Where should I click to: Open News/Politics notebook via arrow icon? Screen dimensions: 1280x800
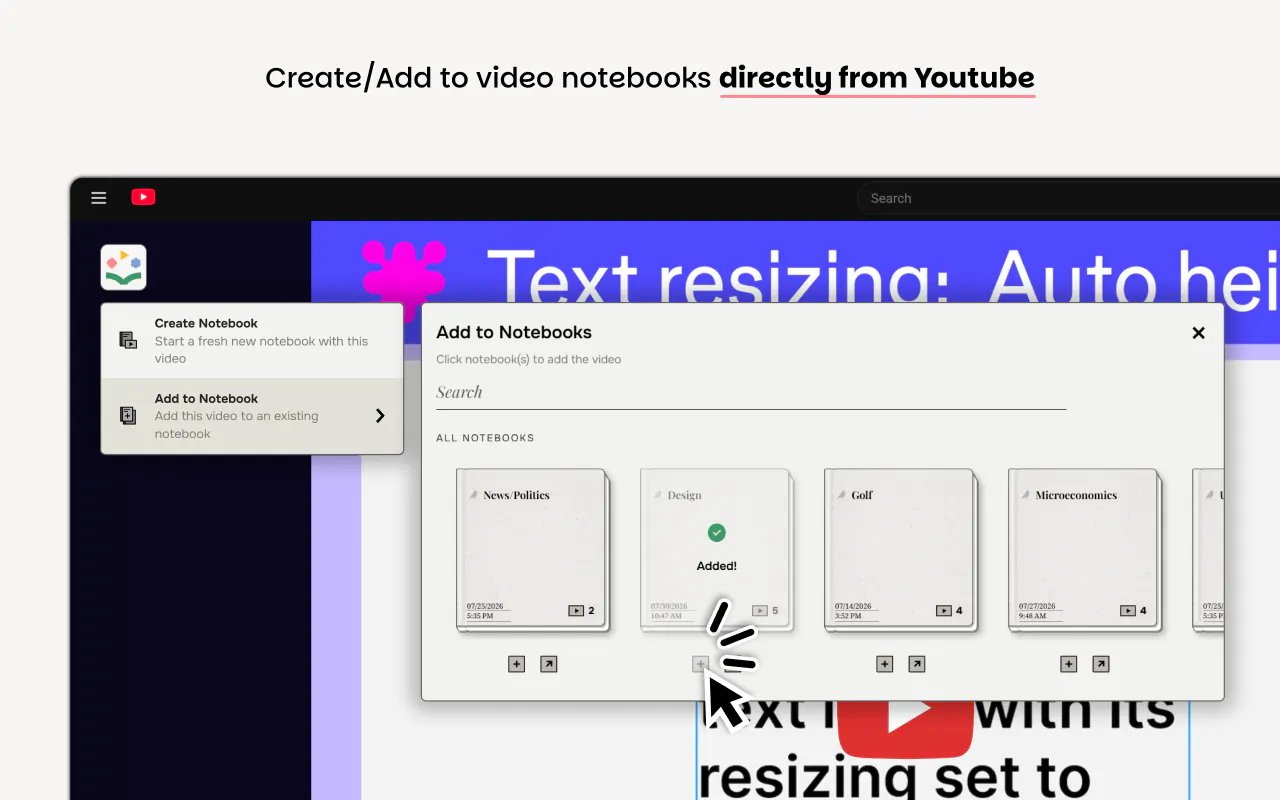click(x=548, y=664)
